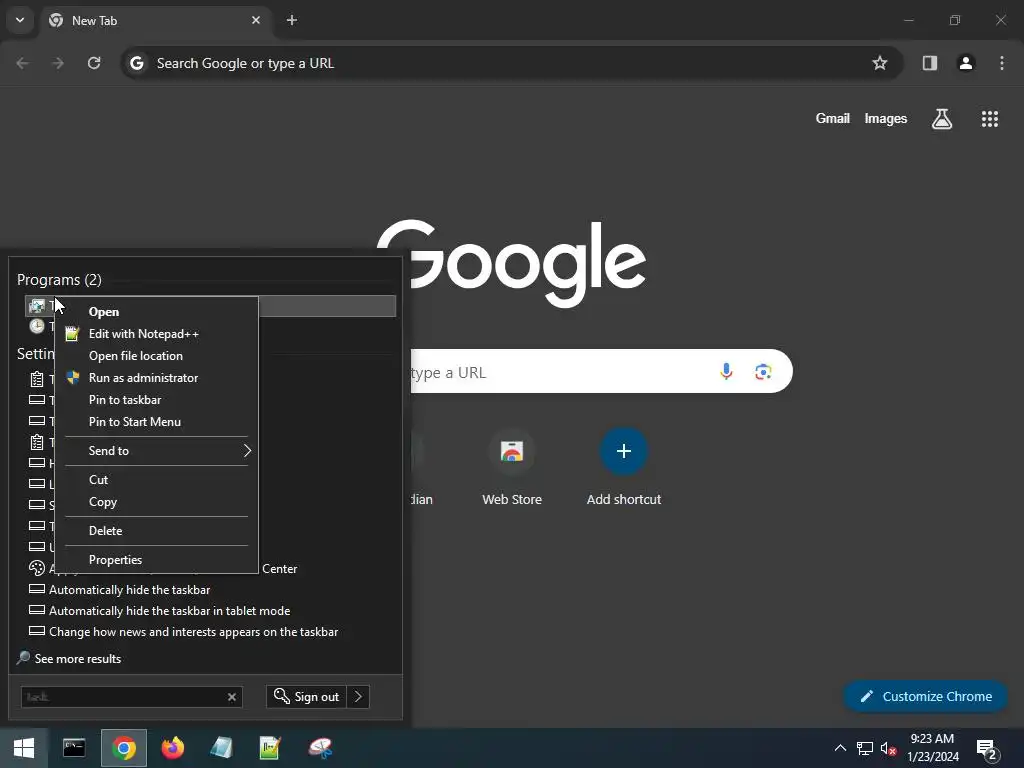The height and width of the screenshot is (768, 1024).
Task: Open the Google apps grid icon
Action: tap(989, 119)
